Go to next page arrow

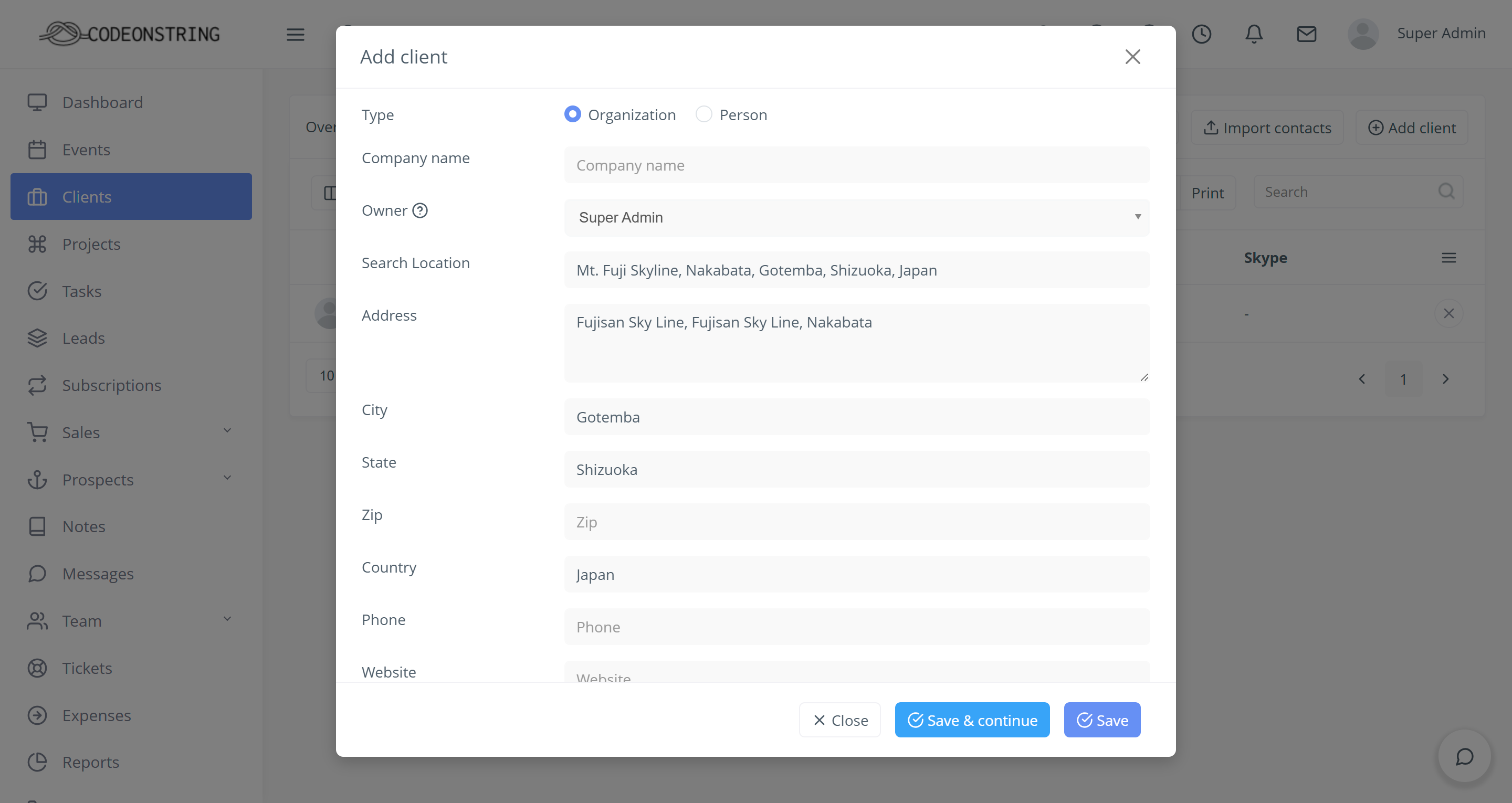[1446, 379]
